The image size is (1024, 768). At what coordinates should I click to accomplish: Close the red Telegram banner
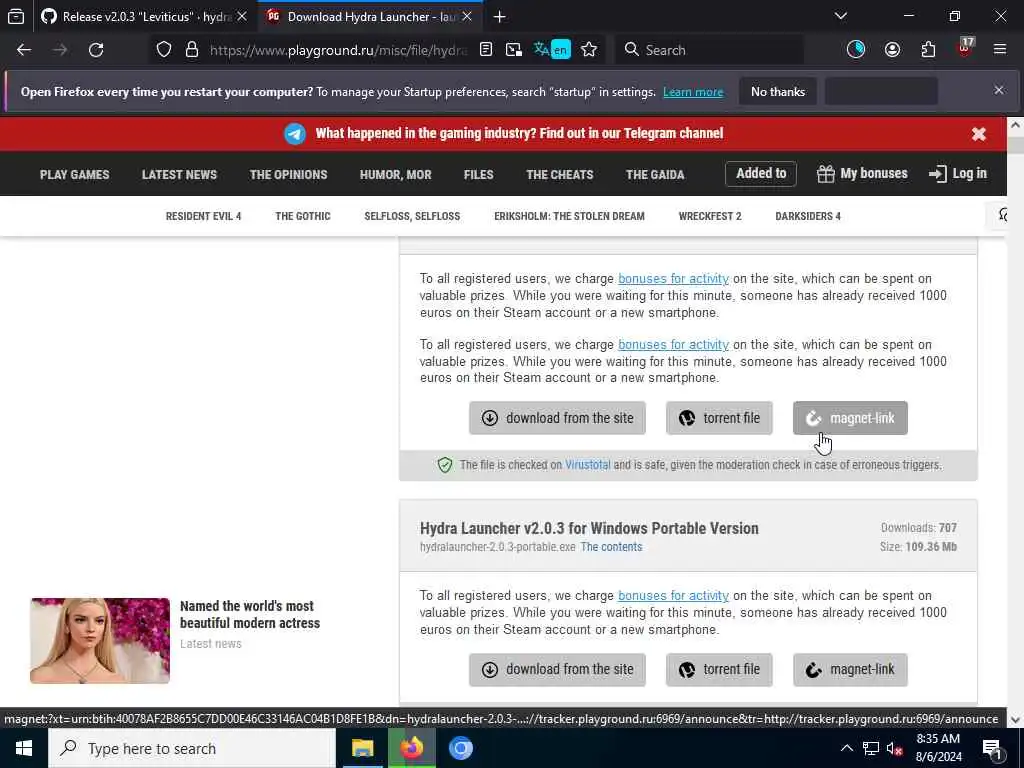[978, 134]
